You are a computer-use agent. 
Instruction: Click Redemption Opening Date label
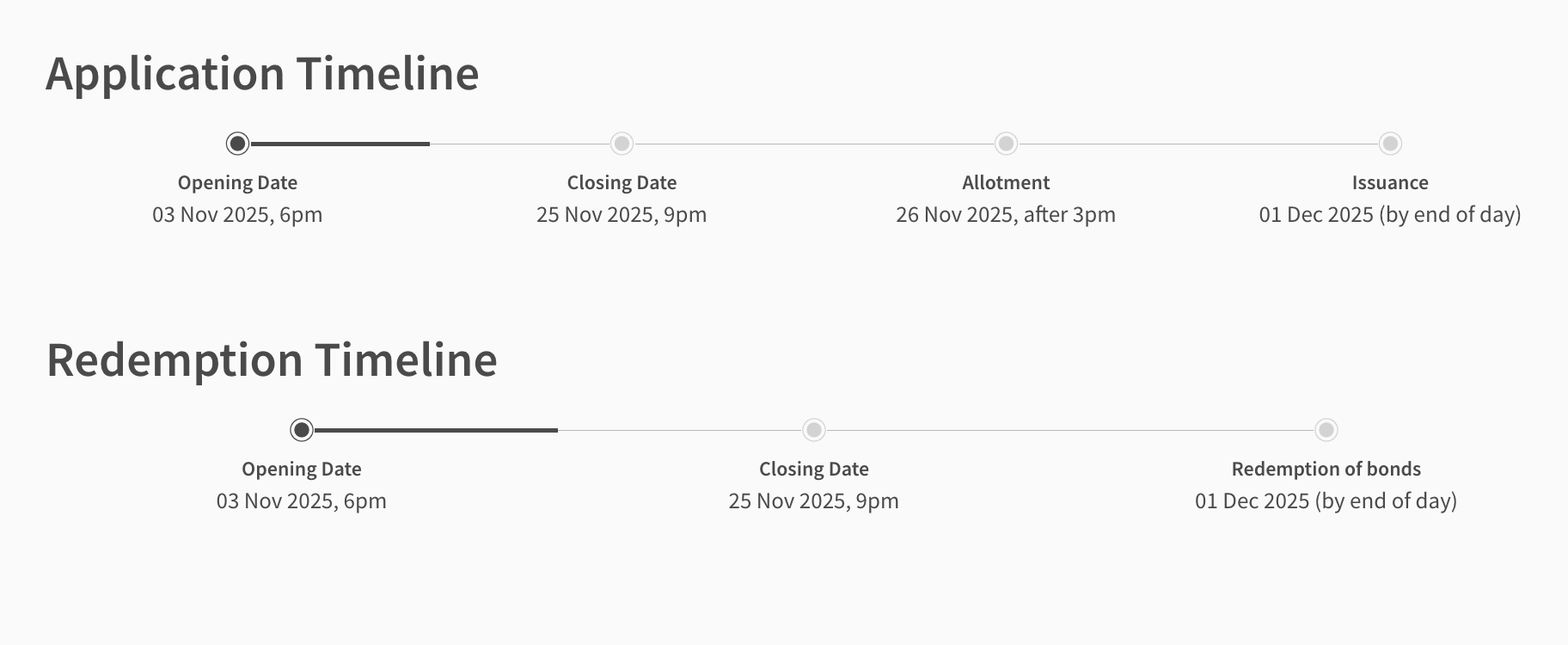302,469
